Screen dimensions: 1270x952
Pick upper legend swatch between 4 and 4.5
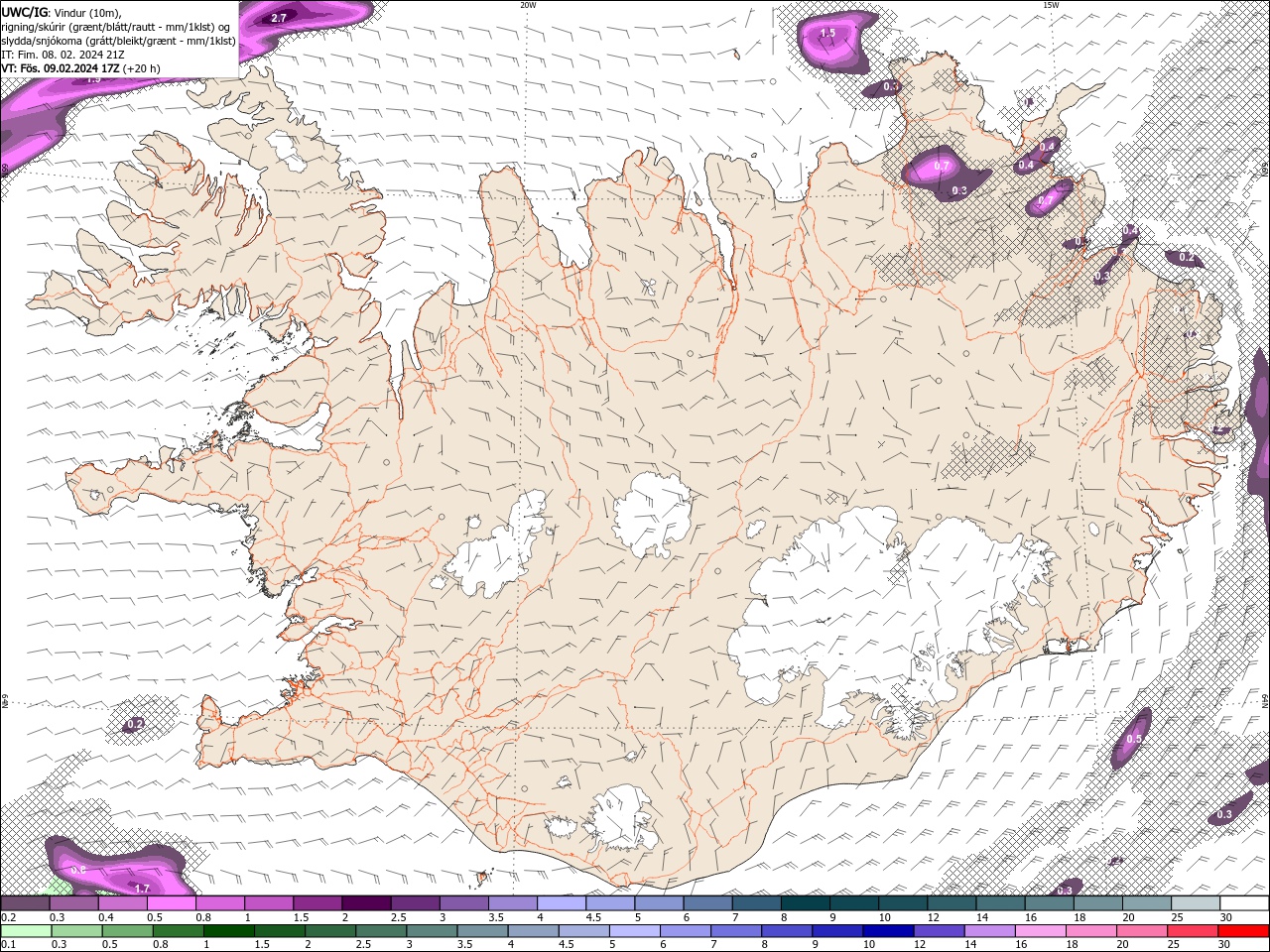point(562,903)
